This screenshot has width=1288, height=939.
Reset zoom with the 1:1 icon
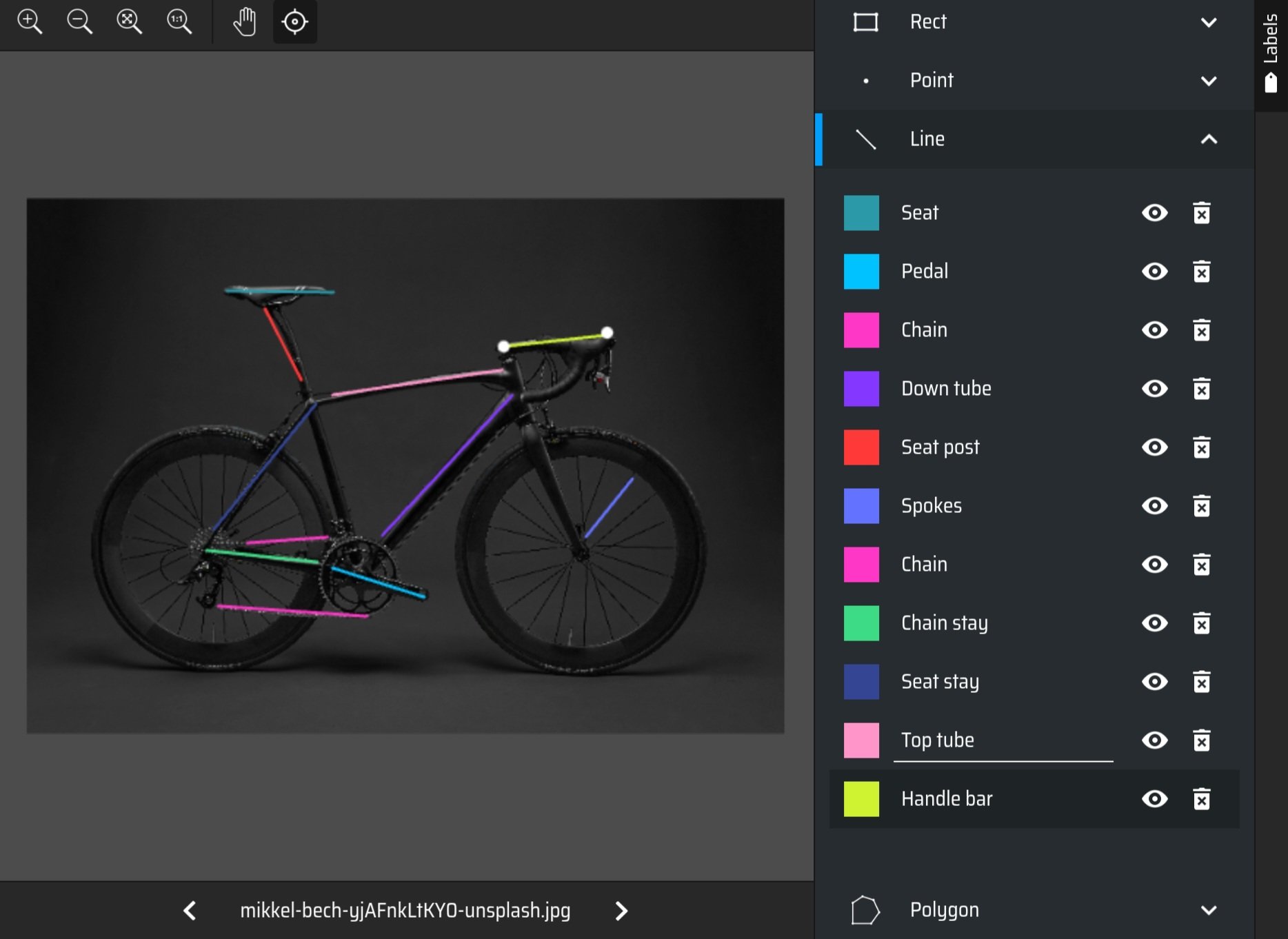pos(179,22)
